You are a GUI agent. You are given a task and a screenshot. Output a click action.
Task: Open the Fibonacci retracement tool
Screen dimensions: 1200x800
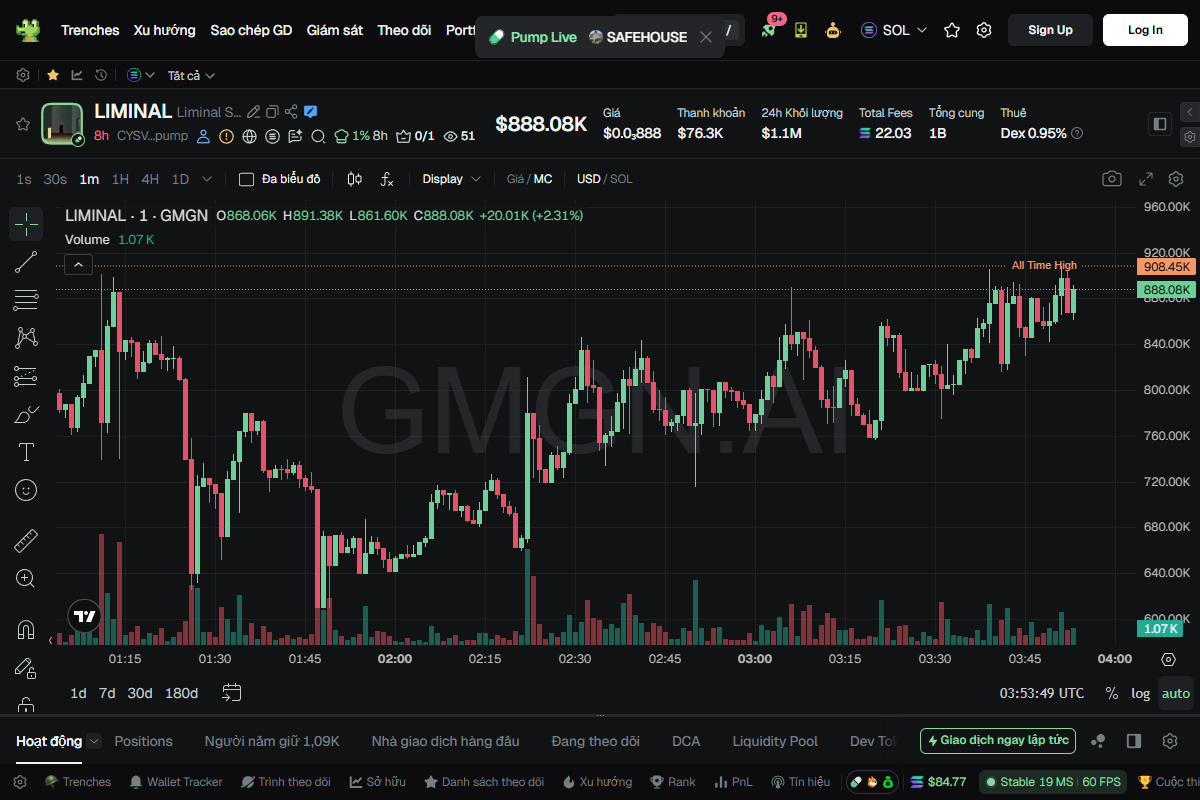[x=26, y=300]
